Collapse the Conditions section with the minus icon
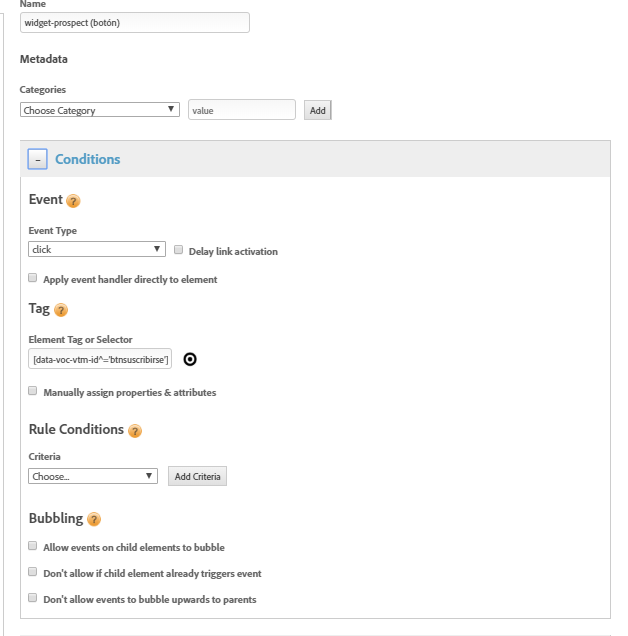The width and height of the screenshot is (628, 636). pyautogui.click(x=37, y=159)
